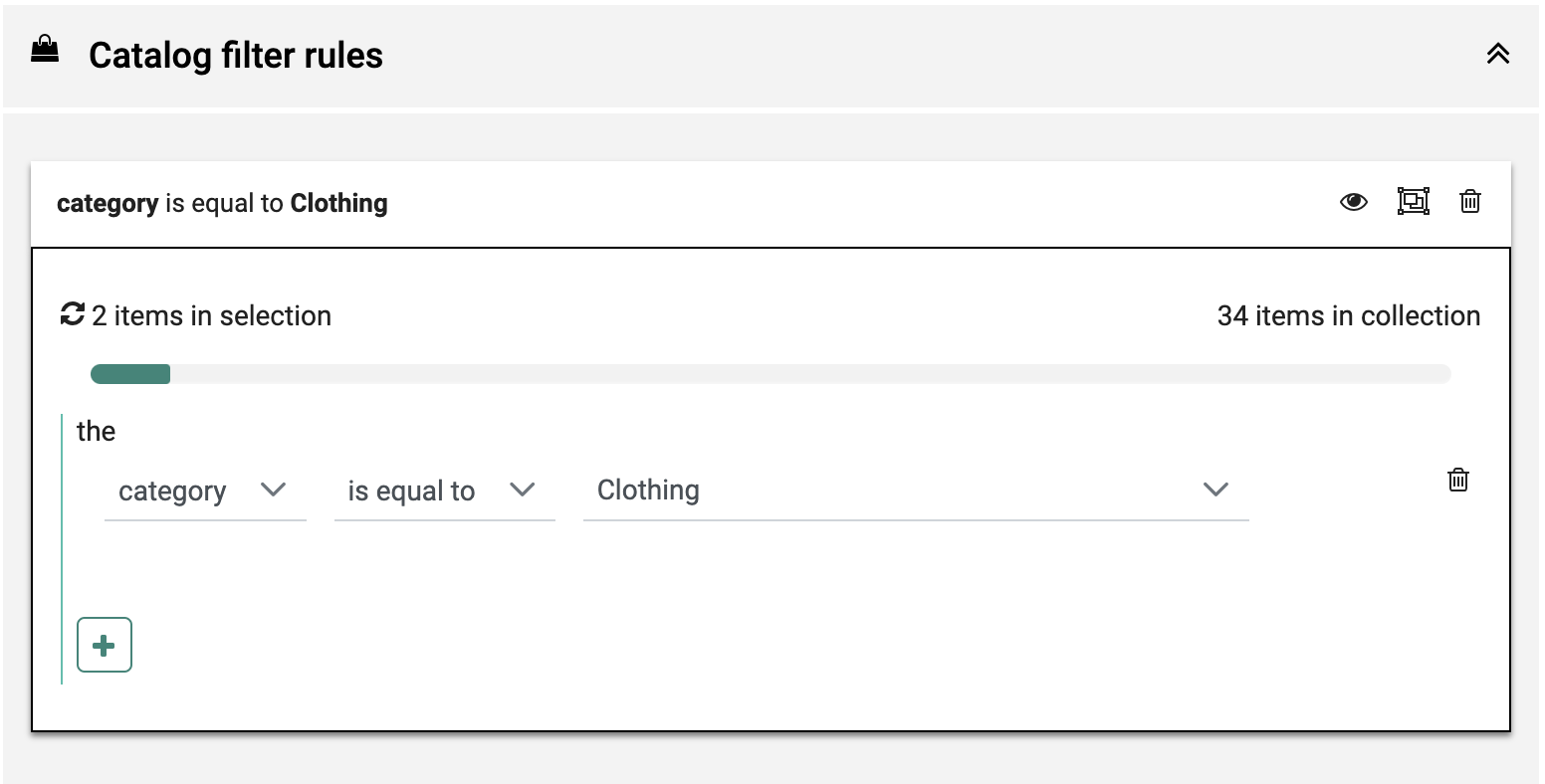Click the '34 items in collection' text
This screenshot has height=784, width=1545.
point(1348,315)
